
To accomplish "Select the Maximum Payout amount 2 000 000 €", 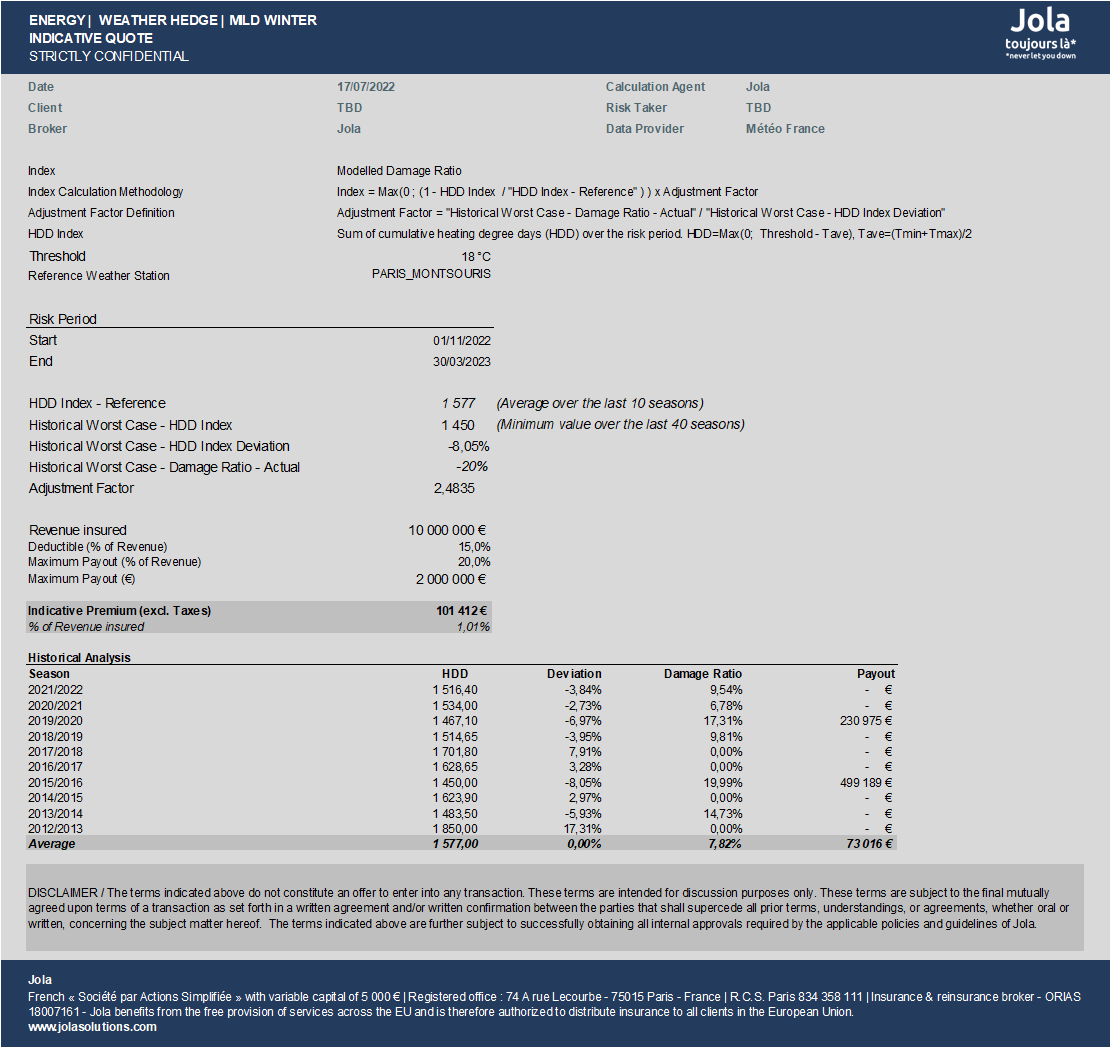I will click(x=451, y=579).
